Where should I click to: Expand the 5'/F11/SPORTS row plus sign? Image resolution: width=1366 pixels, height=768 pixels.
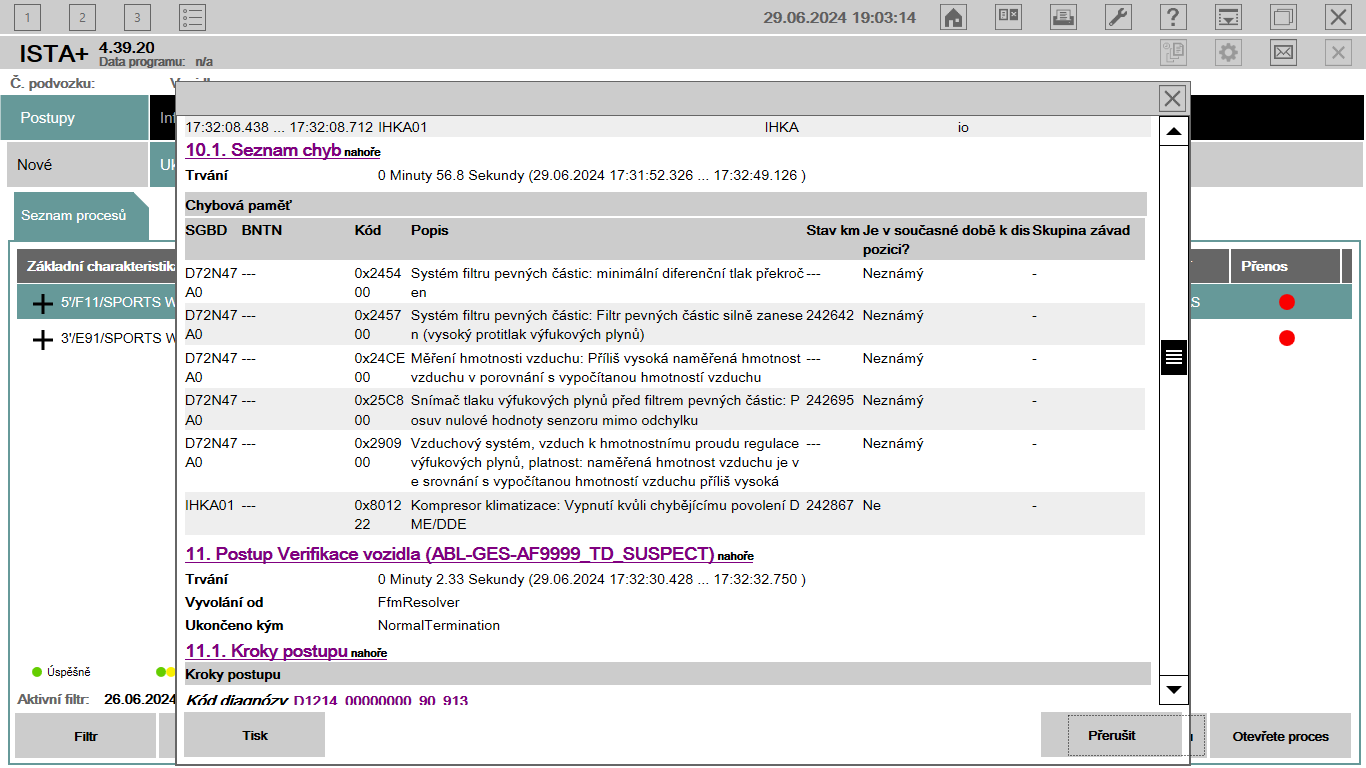(42, 302)
